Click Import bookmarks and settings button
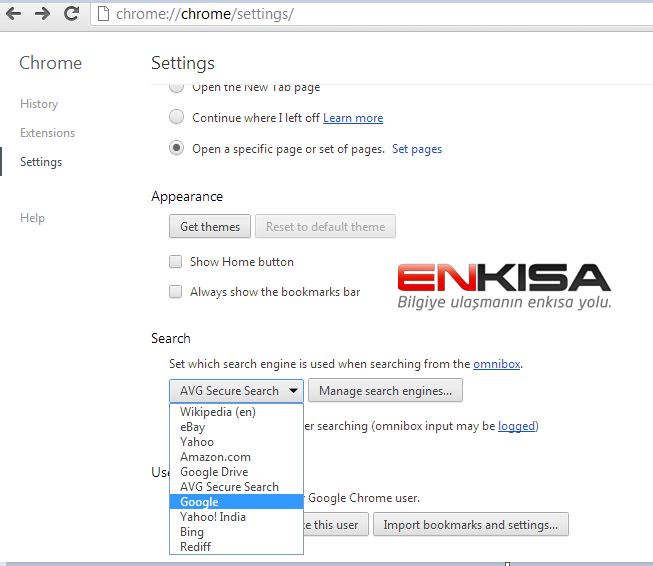 point(471,525)
